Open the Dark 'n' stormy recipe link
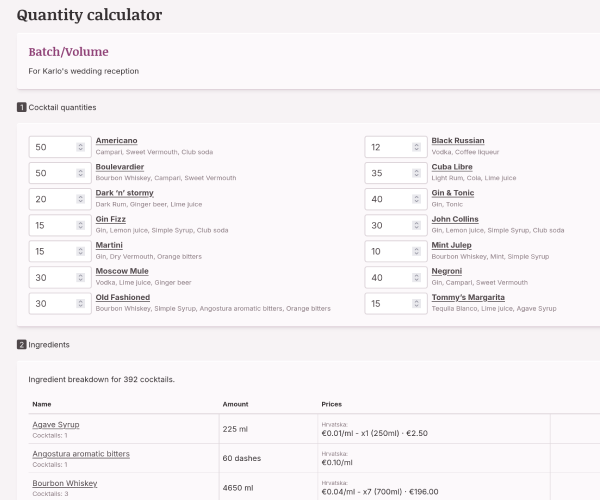 (x=124, y=193)
